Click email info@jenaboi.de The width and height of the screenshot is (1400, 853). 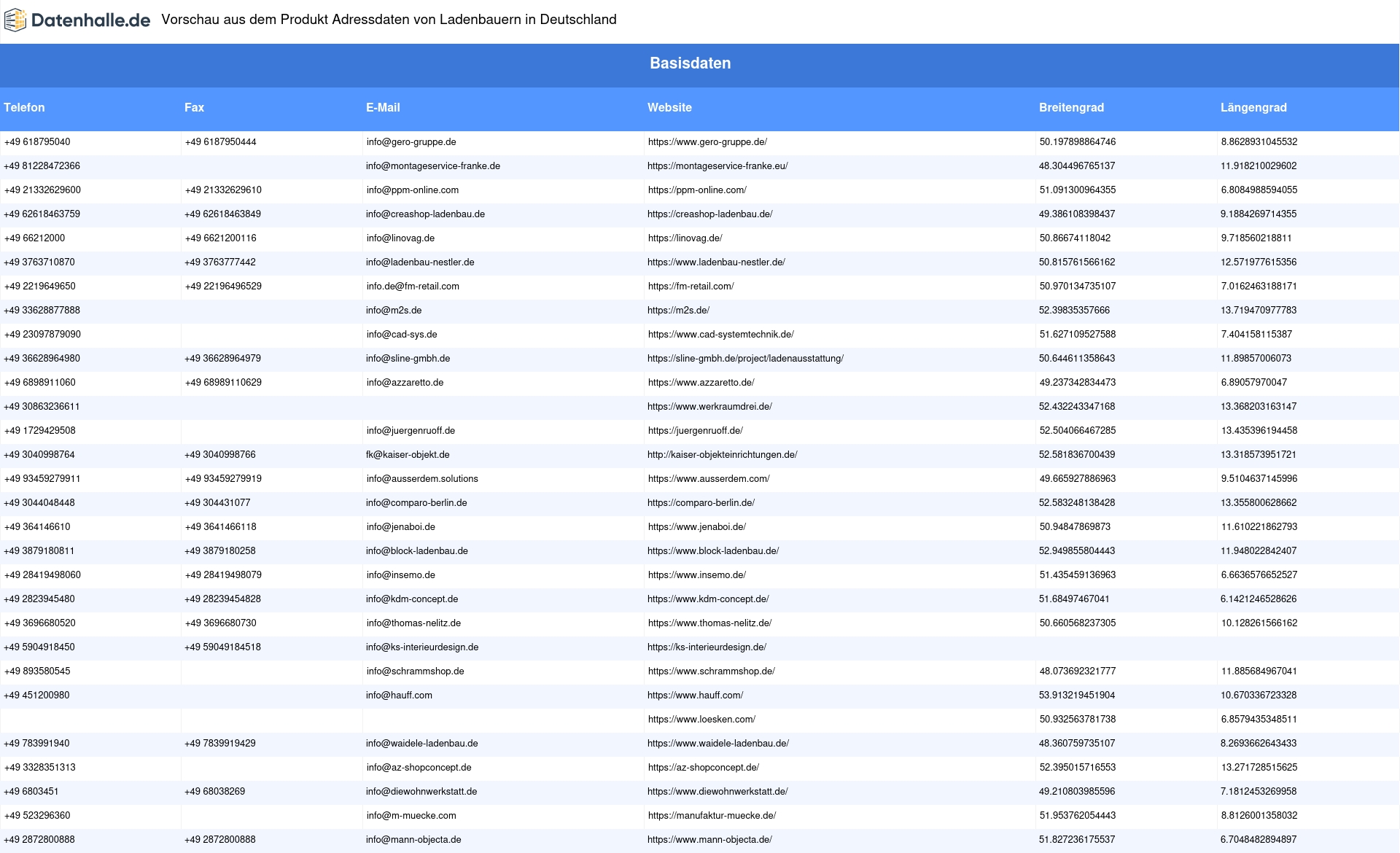click(x=400, y=527)
